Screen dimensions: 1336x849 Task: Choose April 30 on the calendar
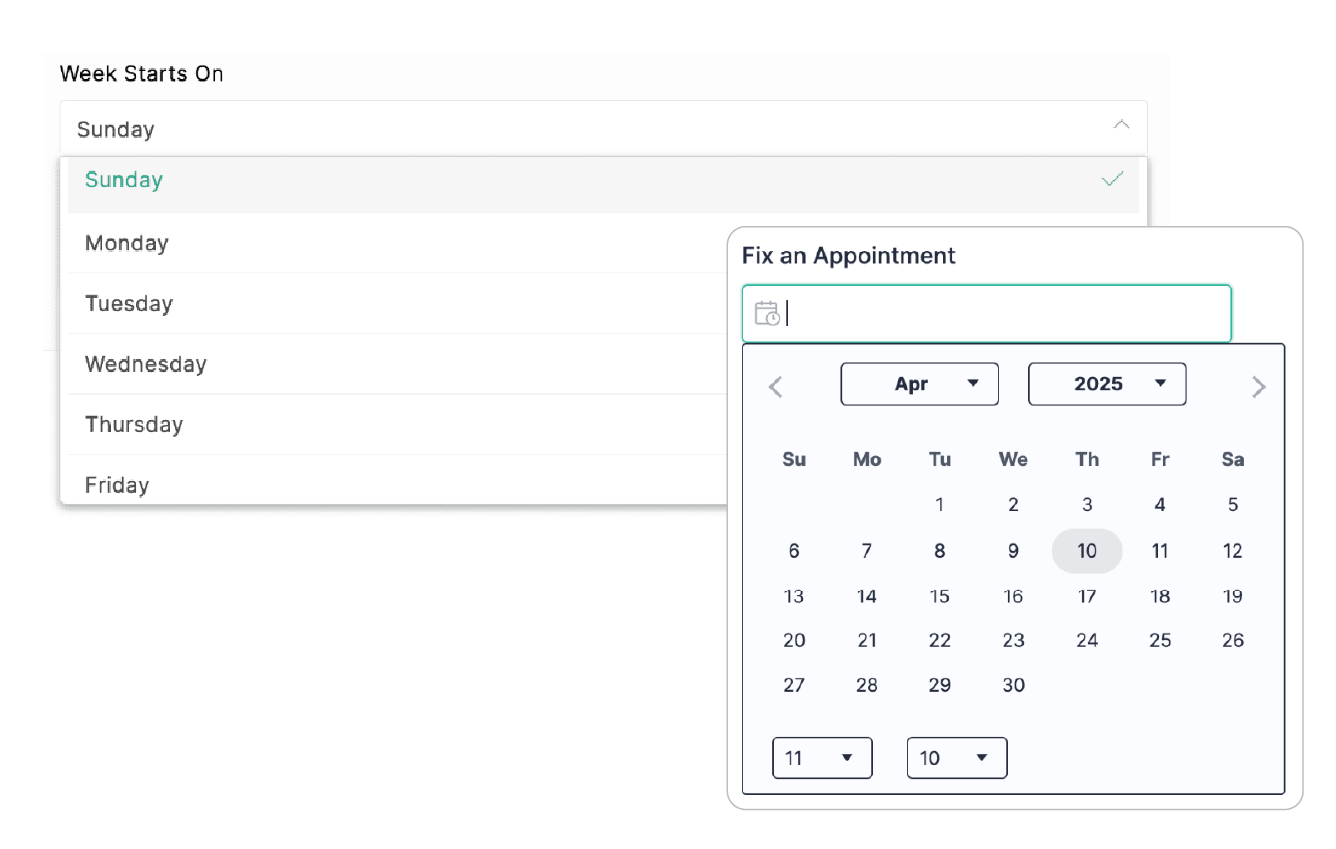click(1013, 685)
